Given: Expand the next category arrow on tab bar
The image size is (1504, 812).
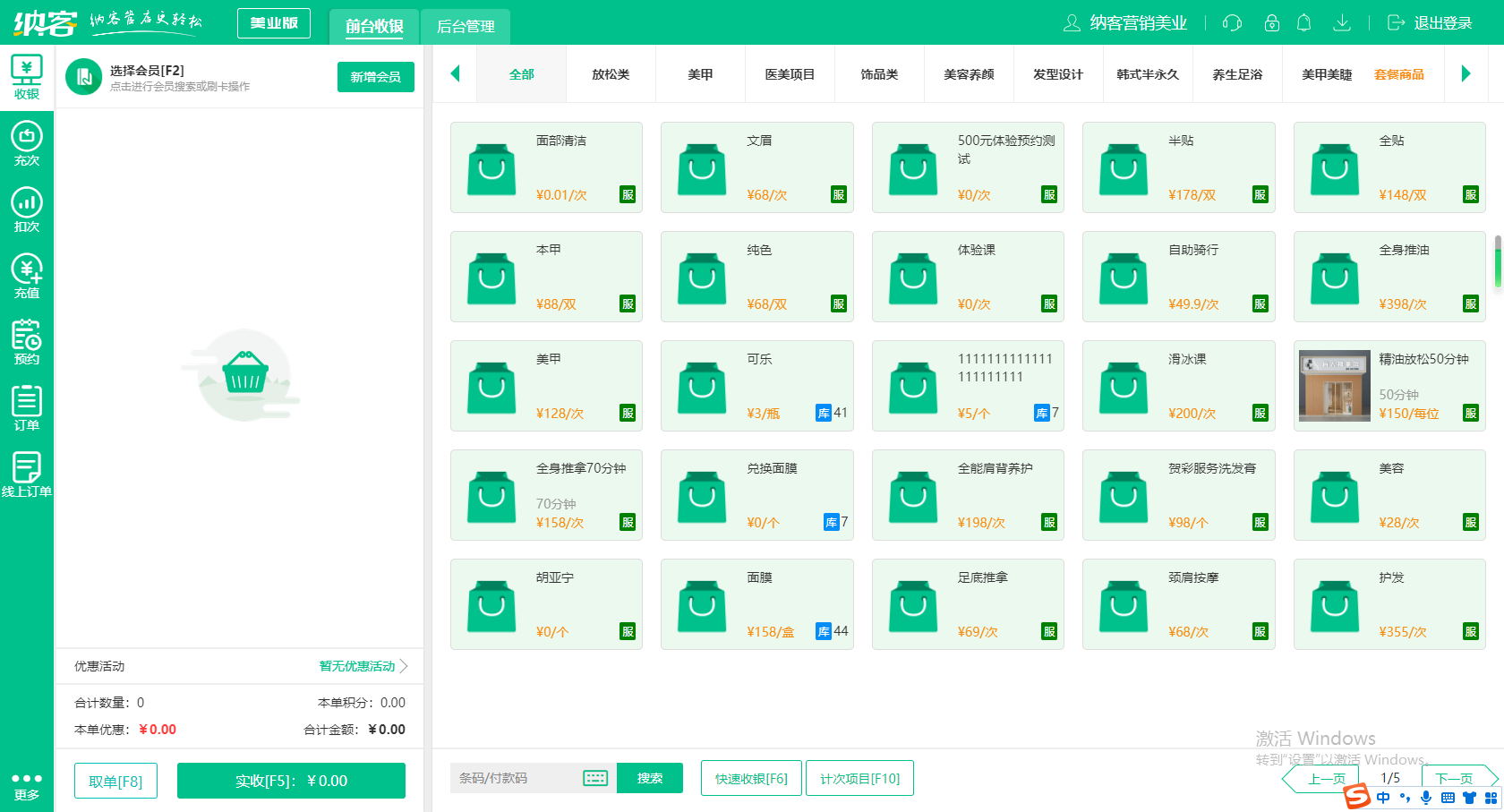Looking at the screenshot, I should pyautogui.click(x=1467, y=73).
